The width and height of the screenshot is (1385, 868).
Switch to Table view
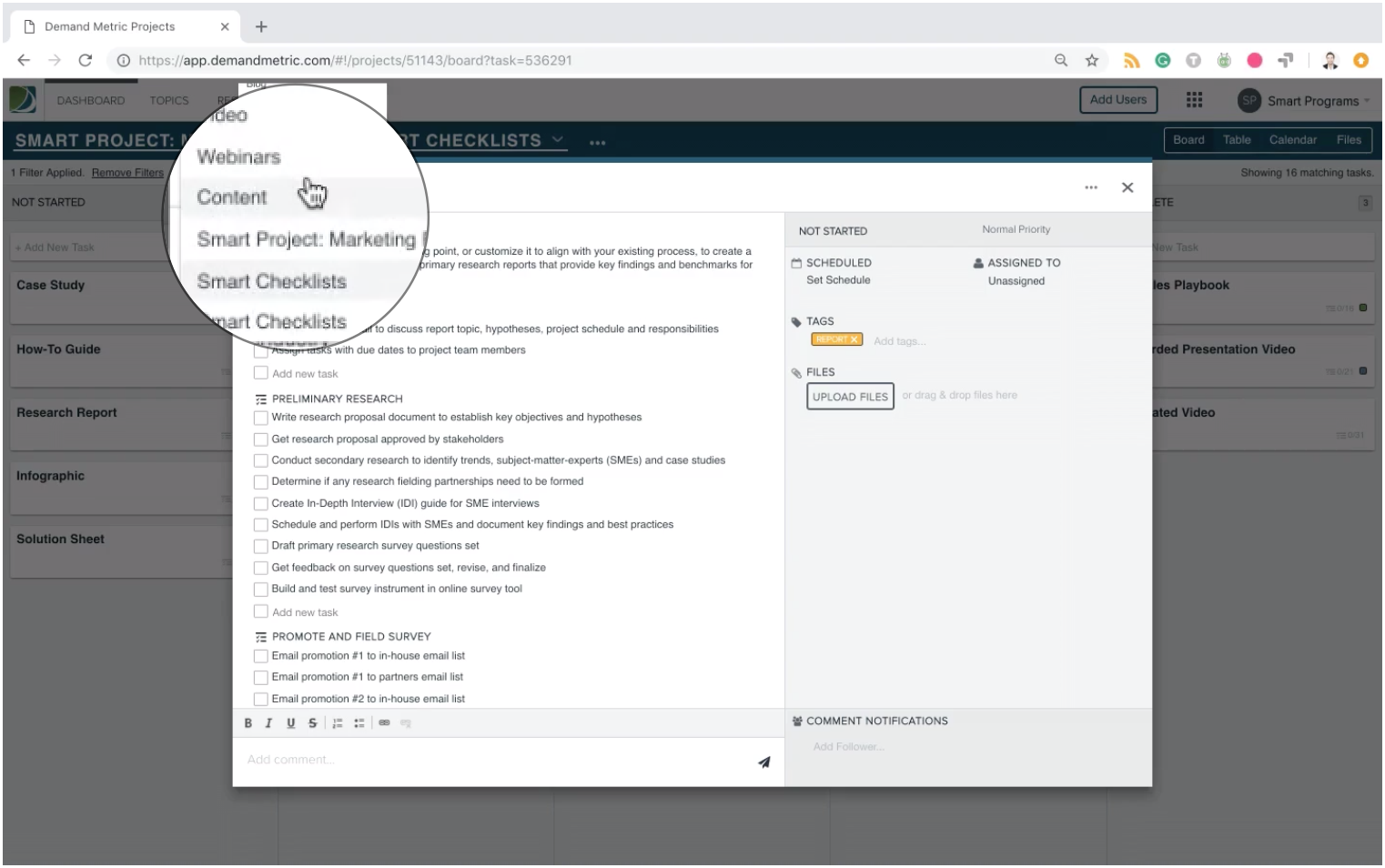(x=1237, y=140)
